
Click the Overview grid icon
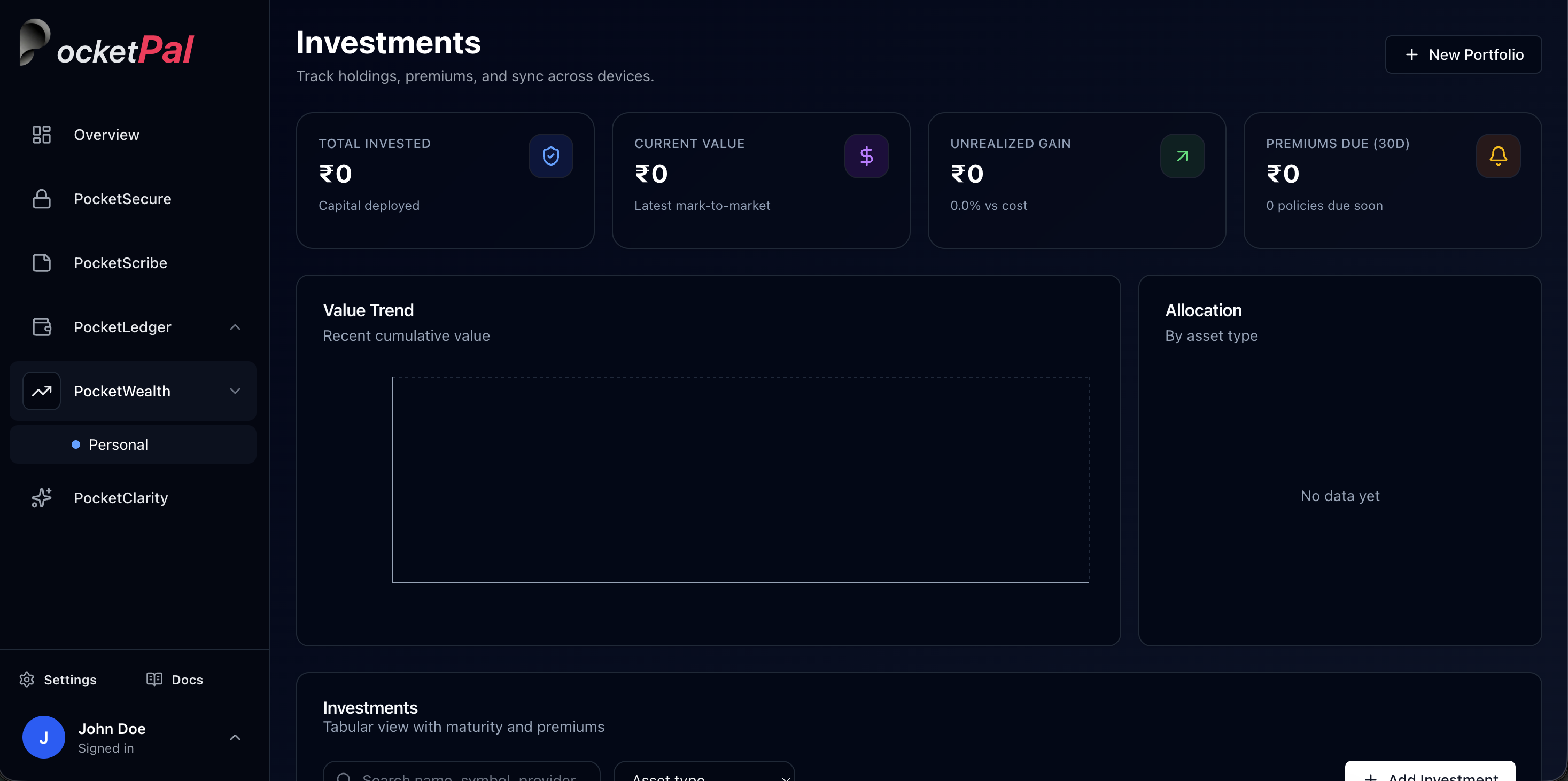(x=41, y=135)
